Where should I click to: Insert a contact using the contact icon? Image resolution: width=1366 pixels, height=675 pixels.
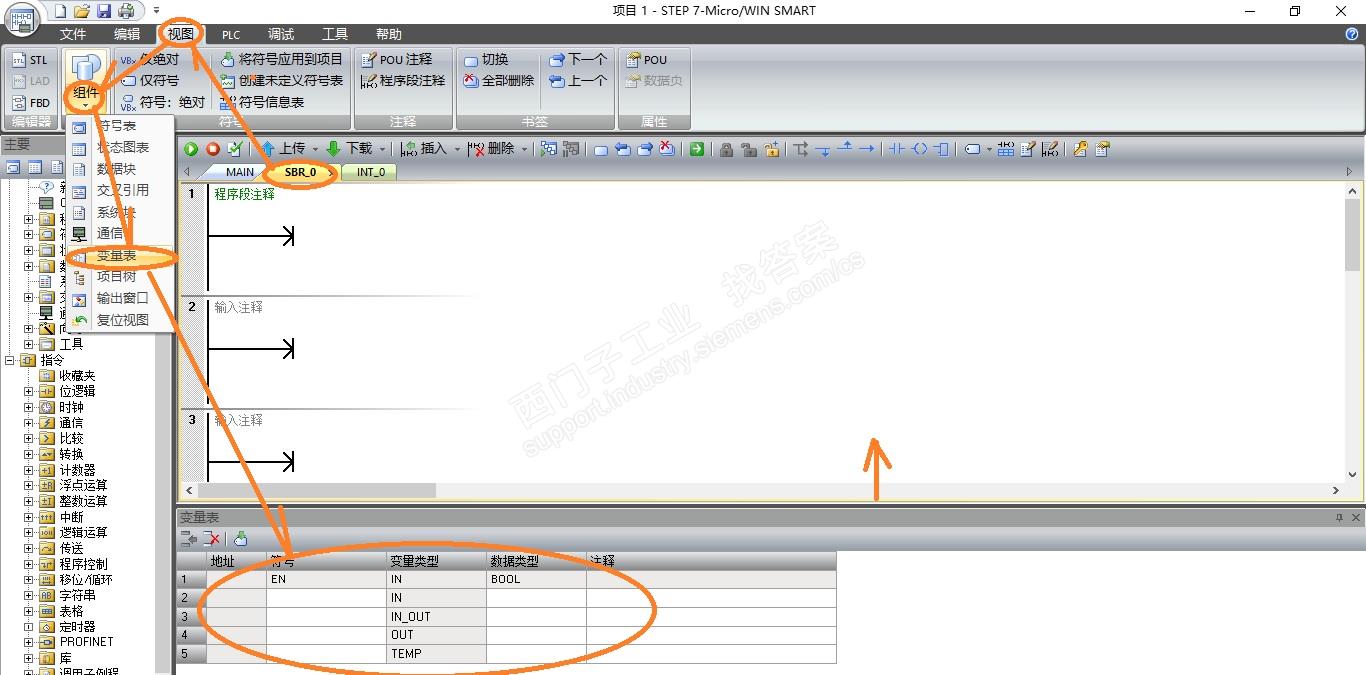coord(896,149)
